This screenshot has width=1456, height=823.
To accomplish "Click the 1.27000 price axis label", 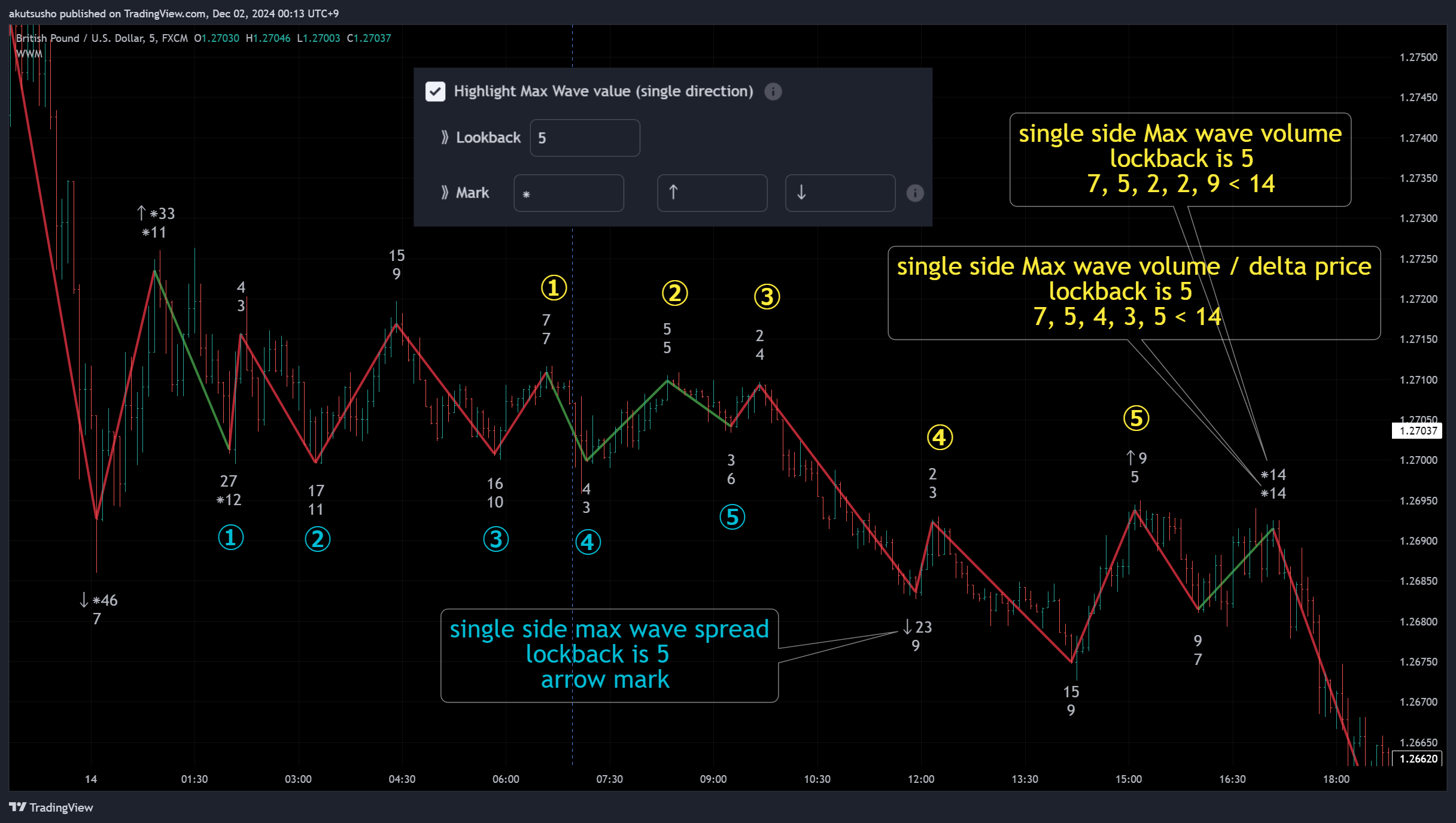I will 1418,460.
